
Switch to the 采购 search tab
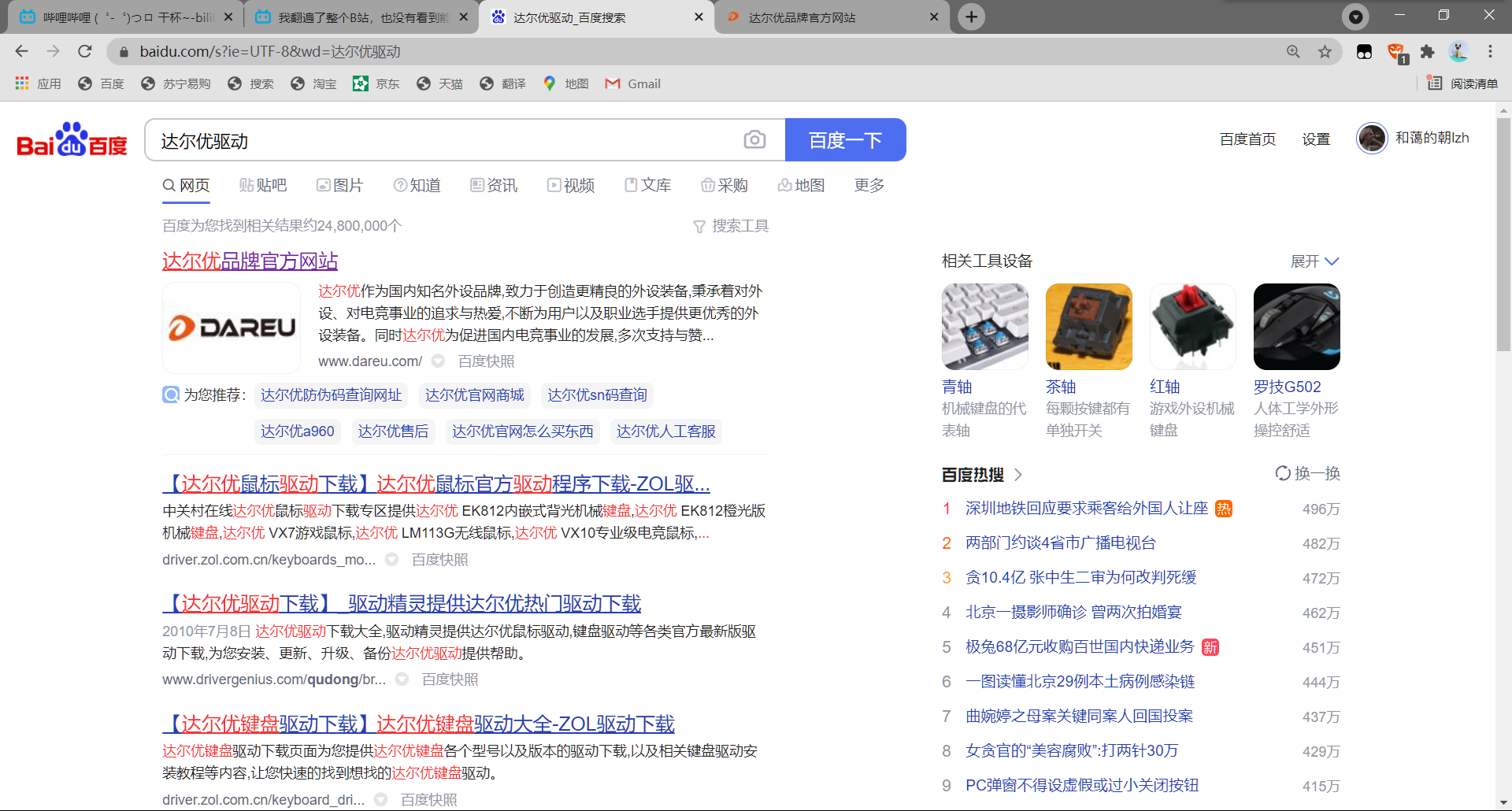[724, 185]
